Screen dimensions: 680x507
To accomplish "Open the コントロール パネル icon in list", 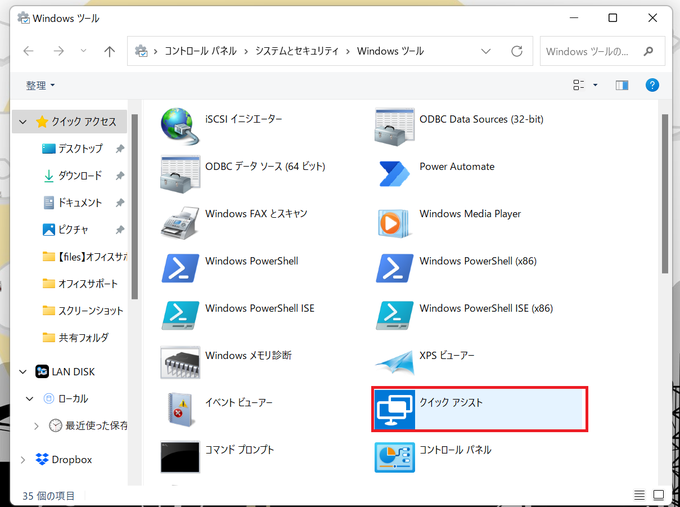I will (x=394, y=457).
